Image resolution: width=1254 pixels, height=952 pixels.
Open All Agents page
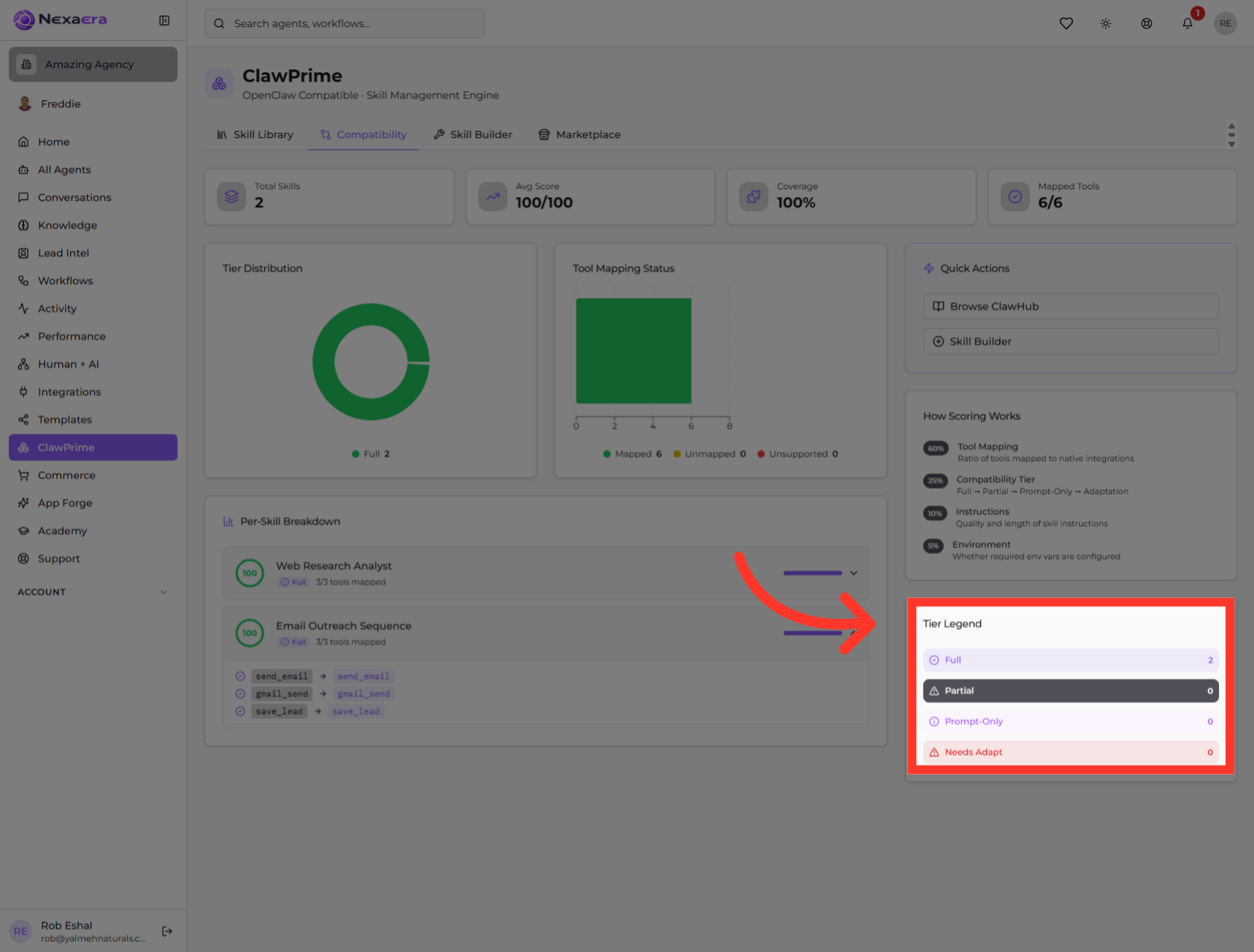coord(93,169)
